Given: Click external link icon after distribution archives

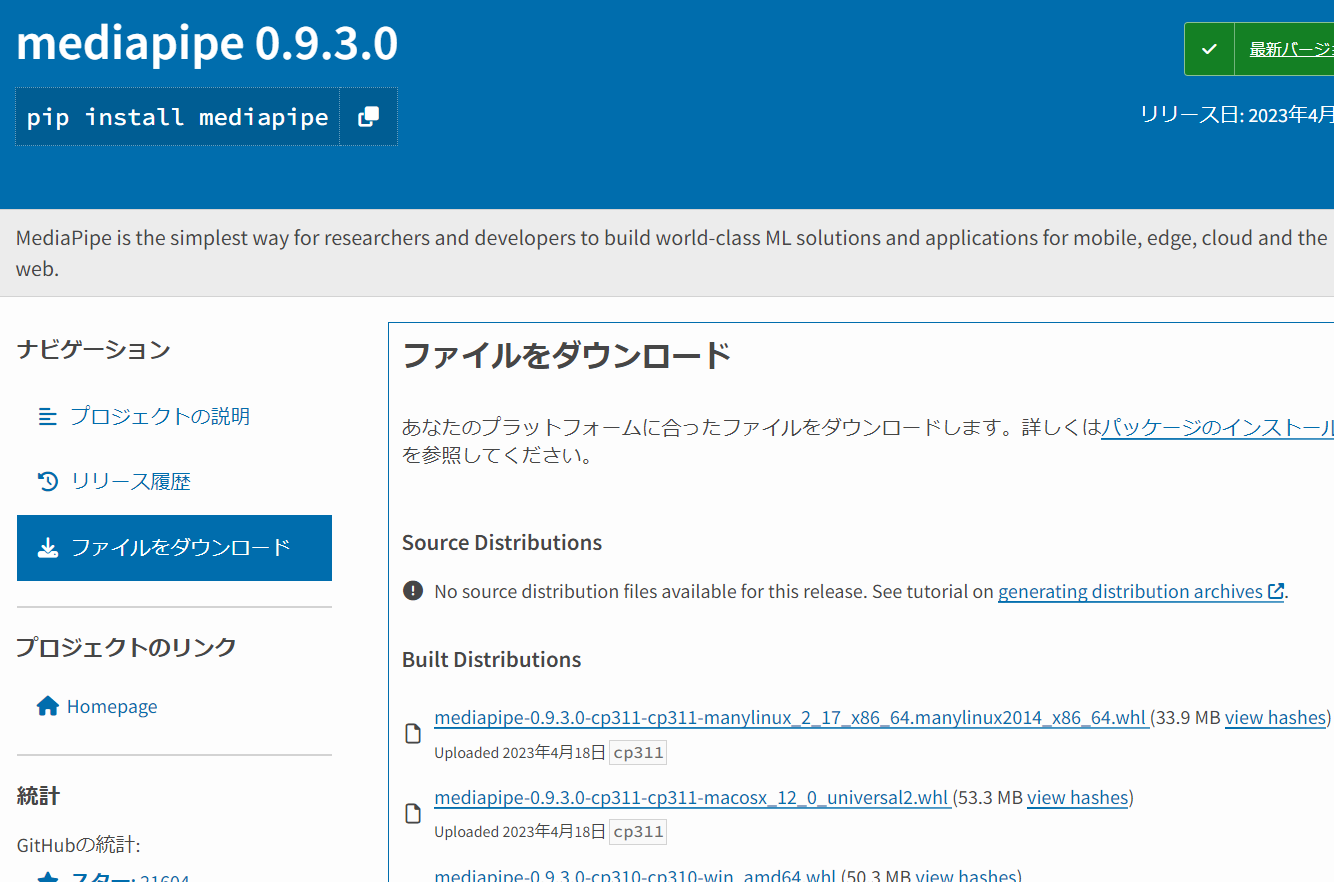Looking at the screenshot, I should pos(1275,591).
